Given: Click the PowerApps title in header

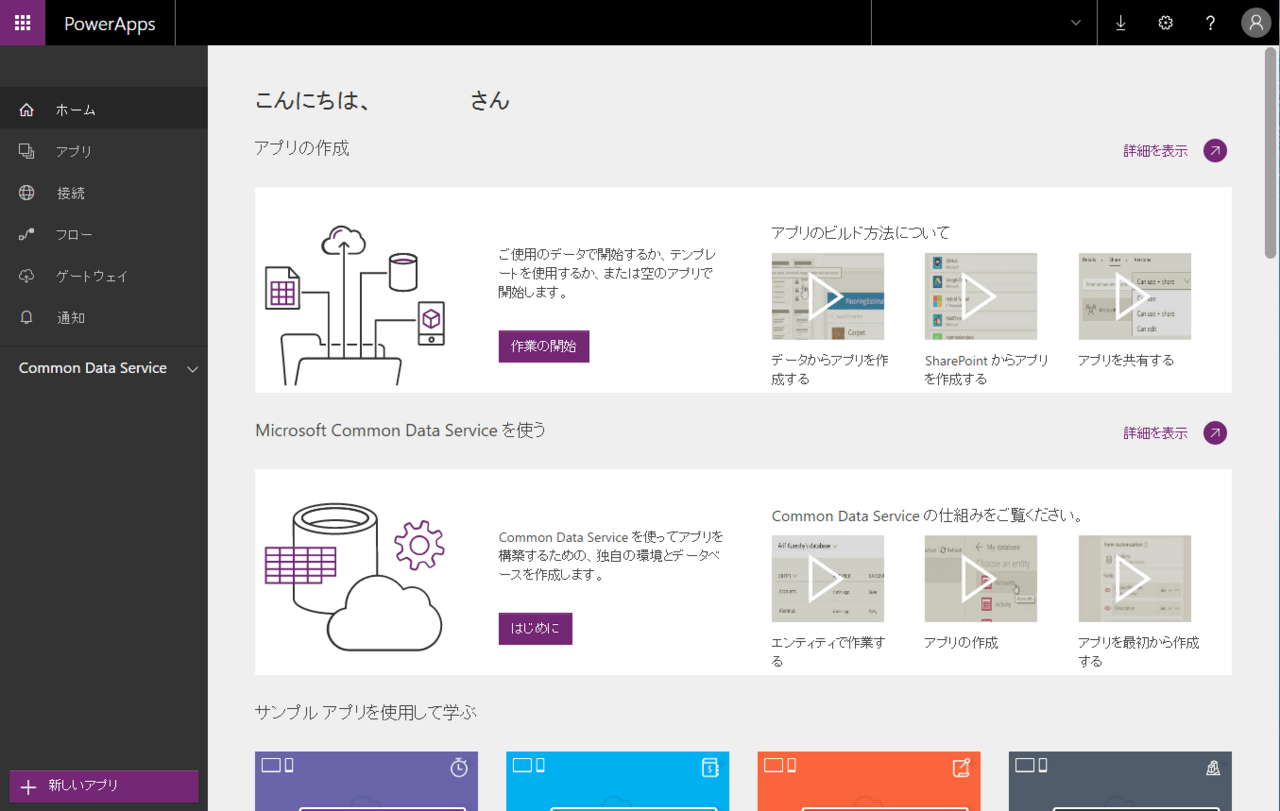Looking at the screenshot, I should [x=110, y=24].
